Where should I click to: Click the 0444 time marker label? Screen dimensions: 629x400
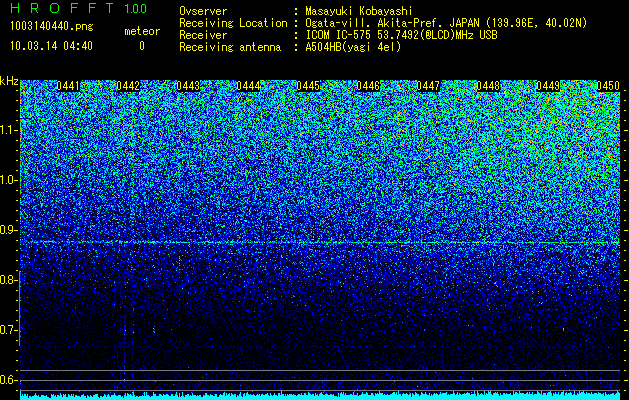click(x=248, y=86)
